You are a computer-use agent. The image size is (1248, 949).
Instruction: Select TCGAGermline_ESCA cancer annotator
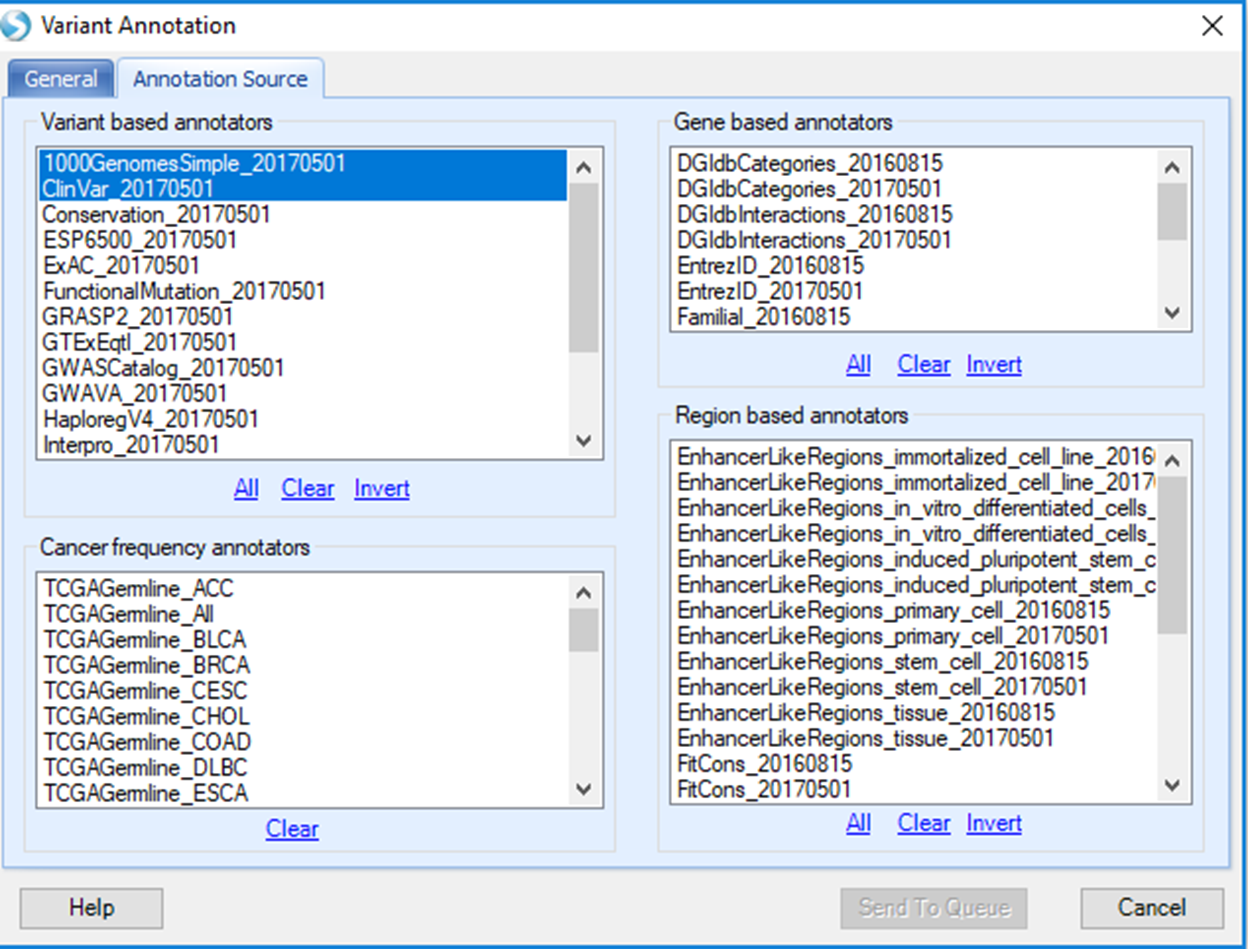pos(303,794)
